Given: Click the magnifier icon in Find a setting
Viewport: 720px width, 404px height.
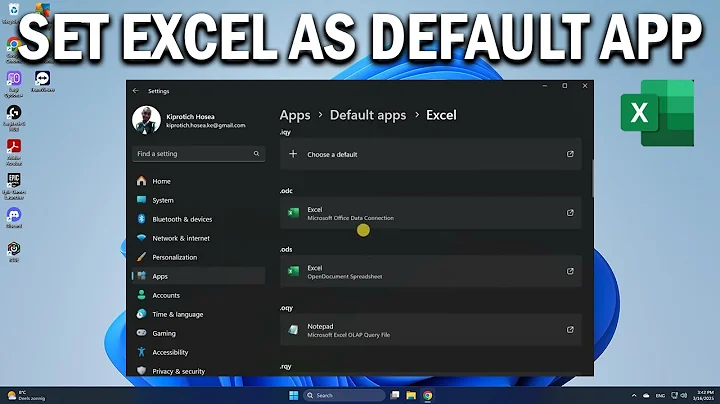Looking at the screenshot, I should 256,154.
